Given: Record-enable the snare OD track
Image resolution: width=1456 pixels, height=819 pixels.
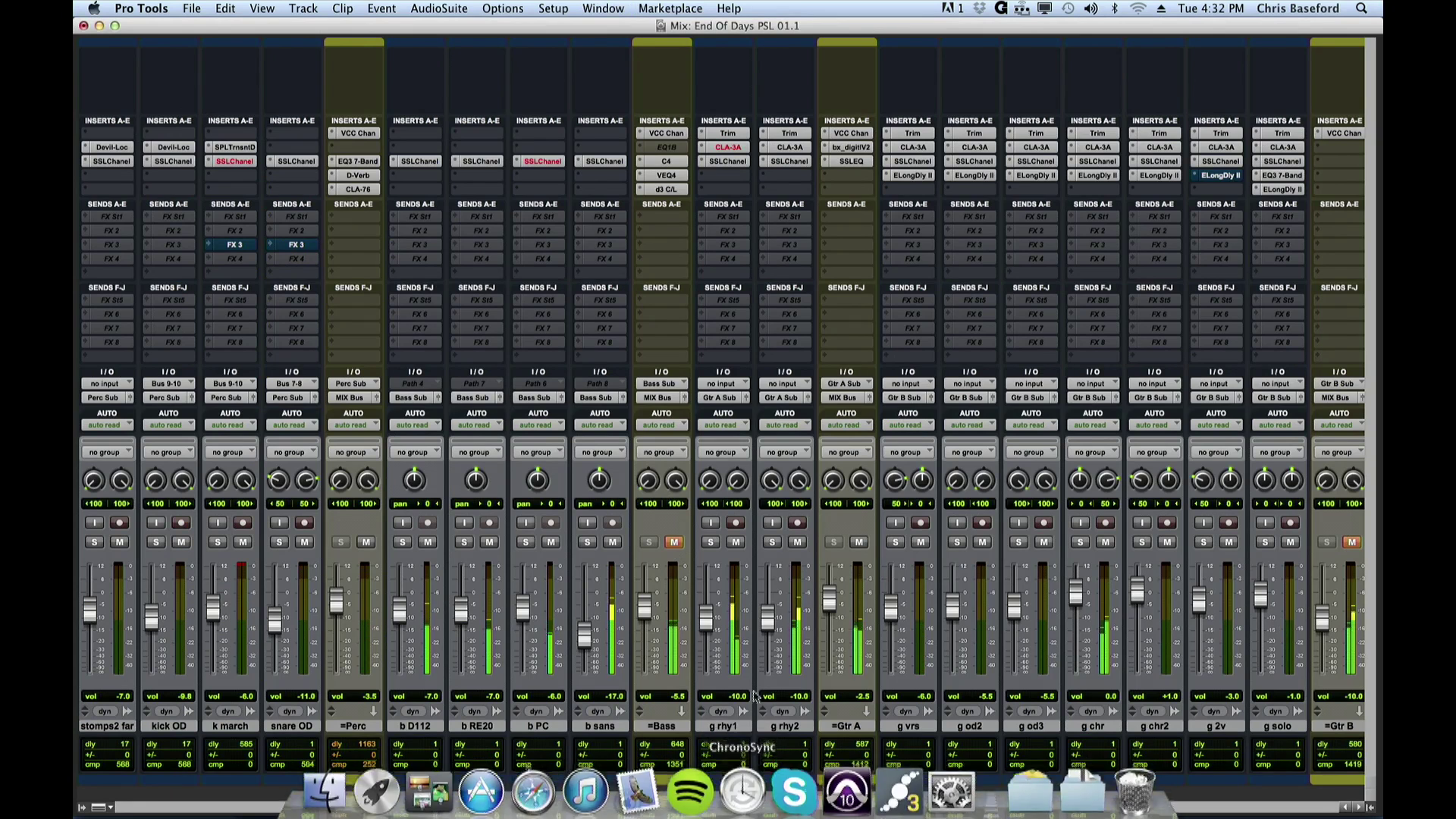Looking at the screenshot, I should click(304, 522).
